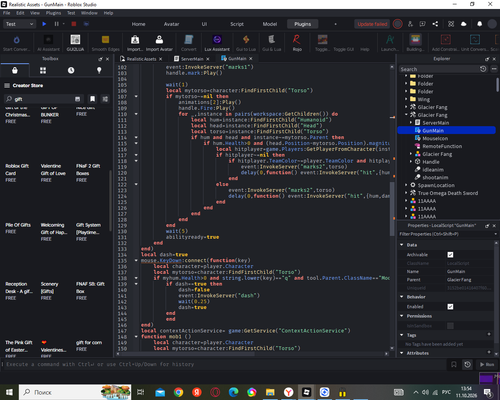Open the Windows Start menu

coord(9,392)
